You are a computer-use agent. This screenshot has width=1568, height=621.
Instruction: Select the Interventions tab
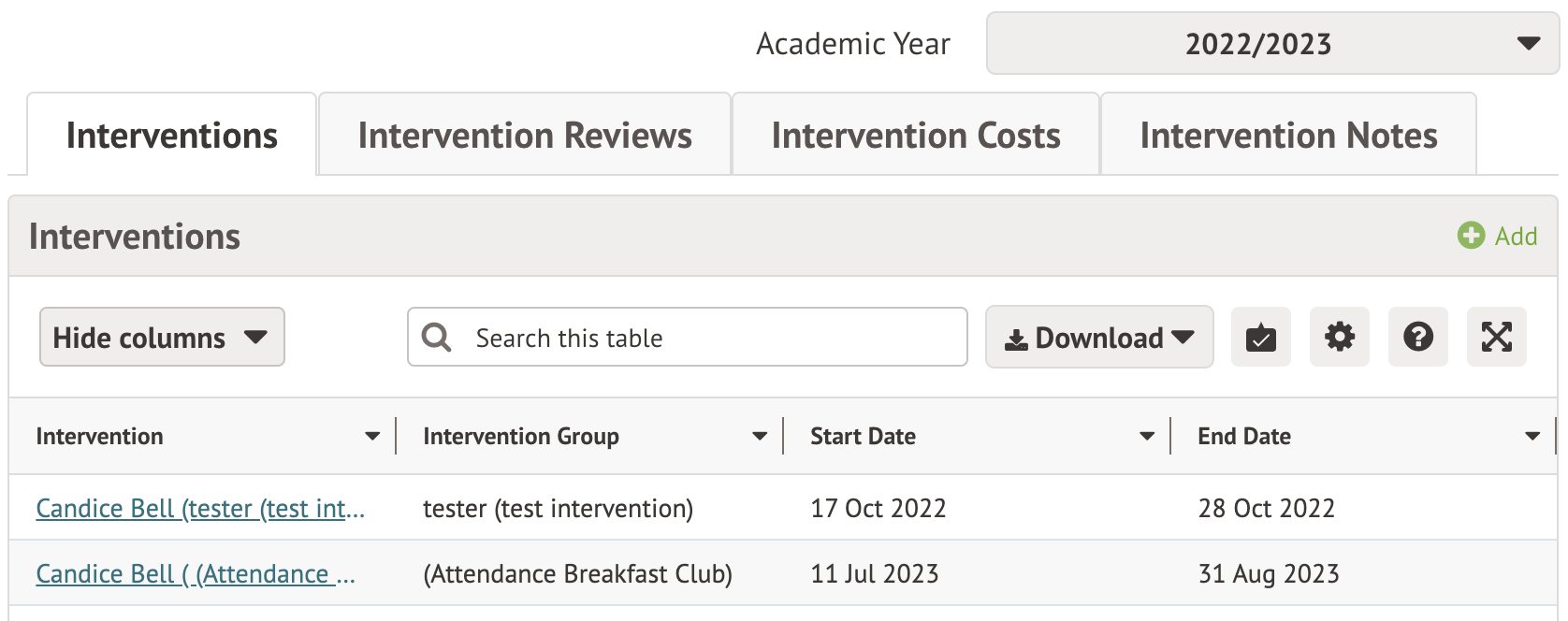pyautogui.click(x=172, y=136)
